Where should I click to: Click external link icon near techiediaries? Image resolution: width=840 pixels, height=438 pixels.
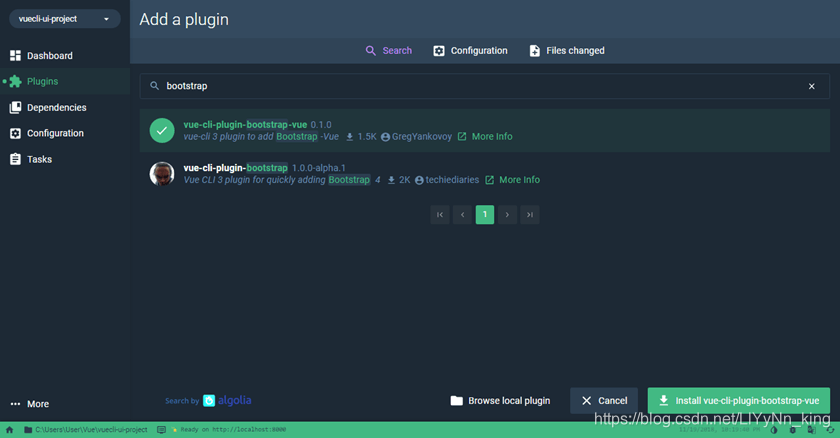pos(489,180)
